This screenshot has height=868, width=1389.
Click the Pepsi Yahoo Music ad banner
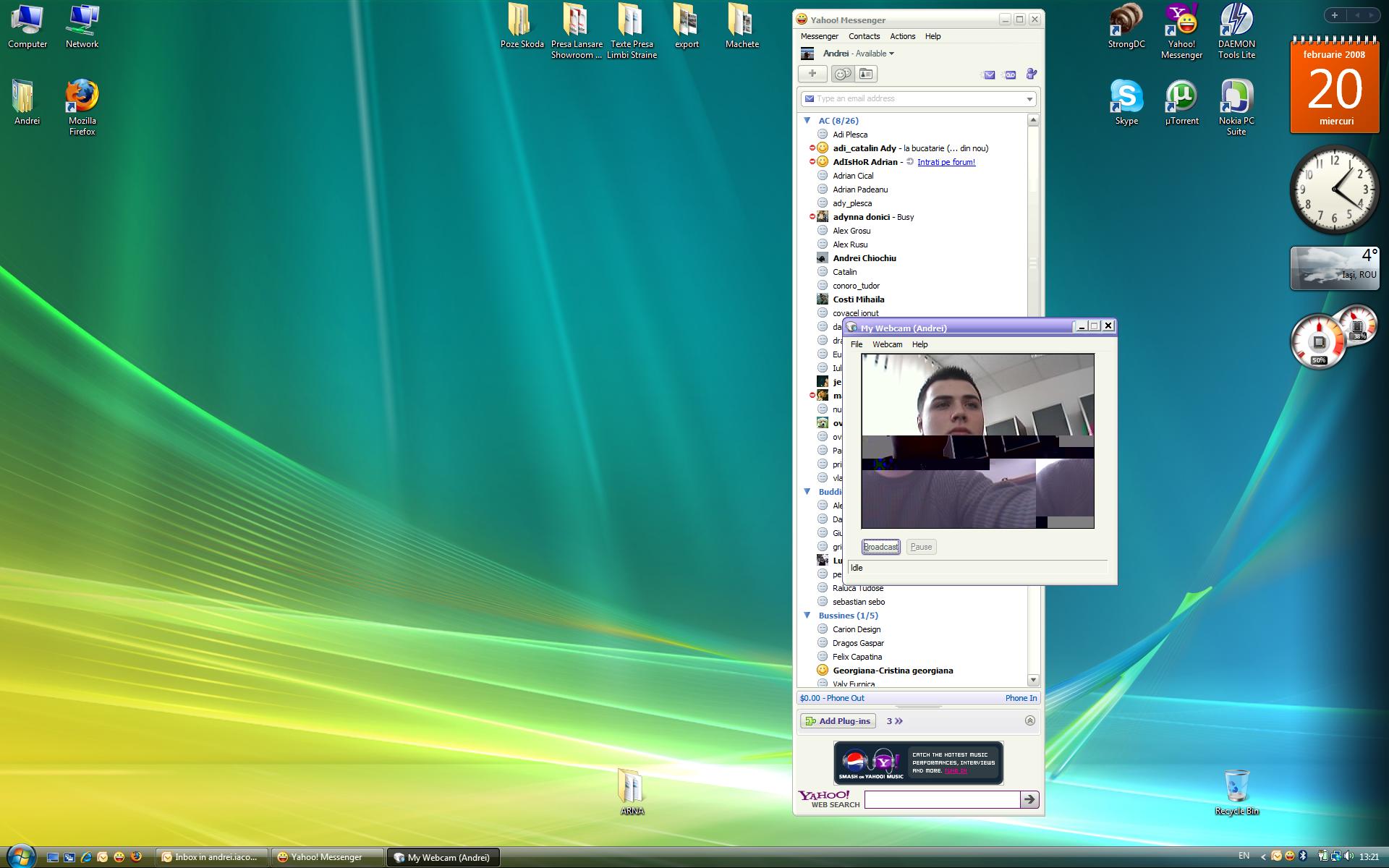(918, 762)
